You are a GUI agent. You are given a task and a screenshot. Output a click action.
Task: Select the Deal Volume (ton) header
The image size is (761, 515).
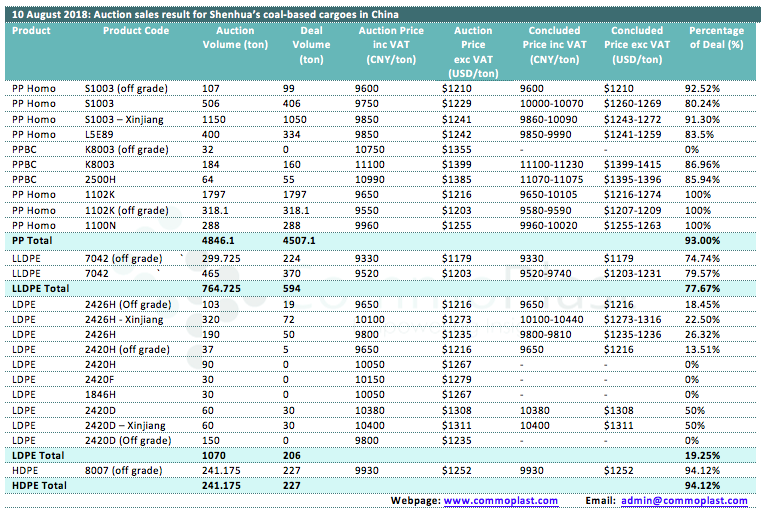point(312,45)
